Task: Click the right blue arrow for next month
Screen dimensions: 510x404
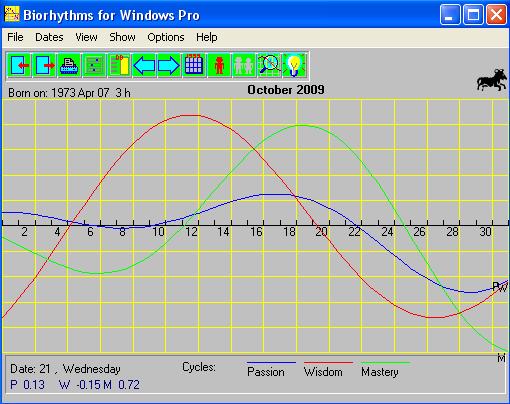Action: [x=169, y=65]
